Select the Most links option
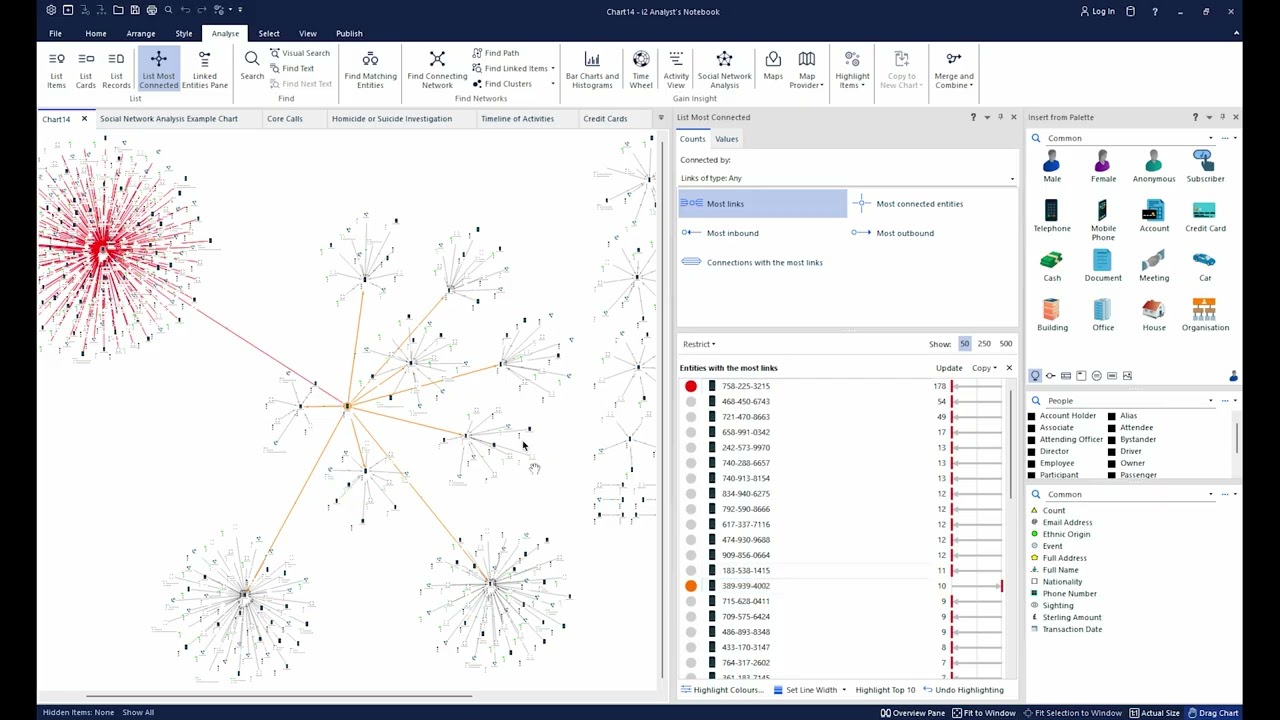 pos(762,204)
